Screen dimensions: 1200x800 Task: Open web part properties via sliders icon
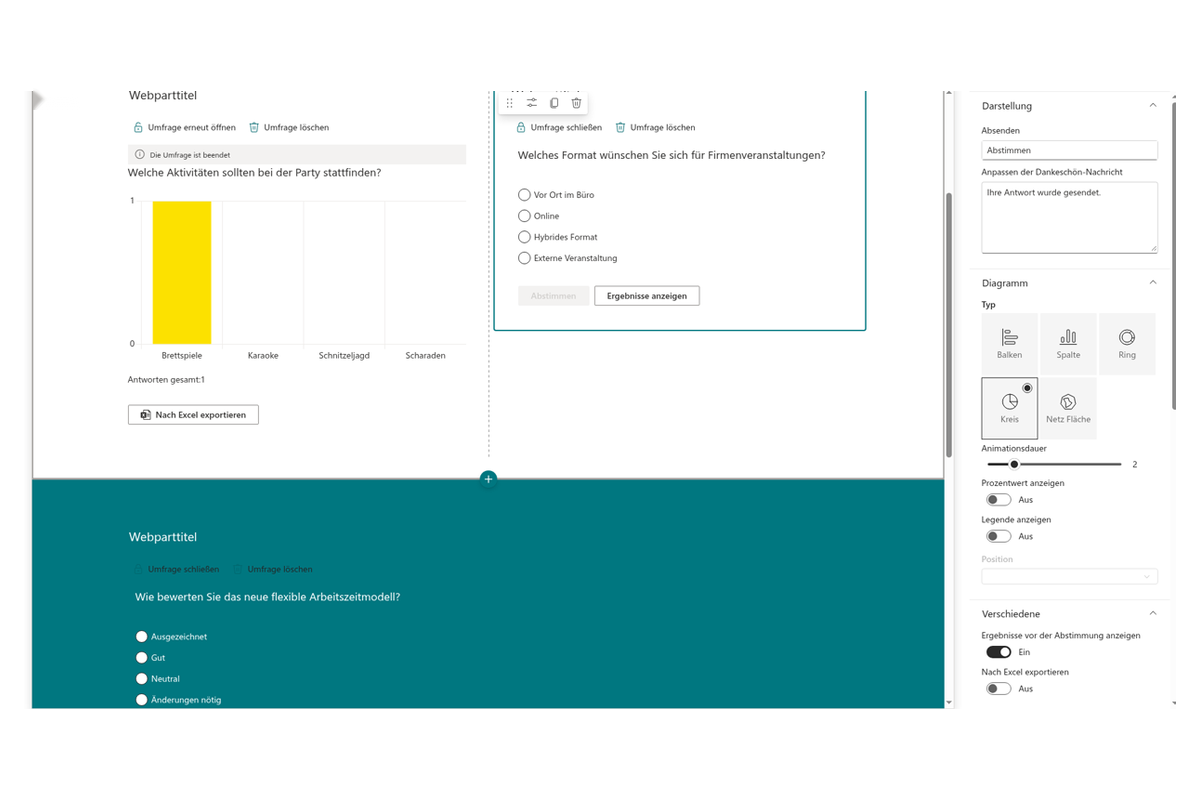tap(532, 103)
